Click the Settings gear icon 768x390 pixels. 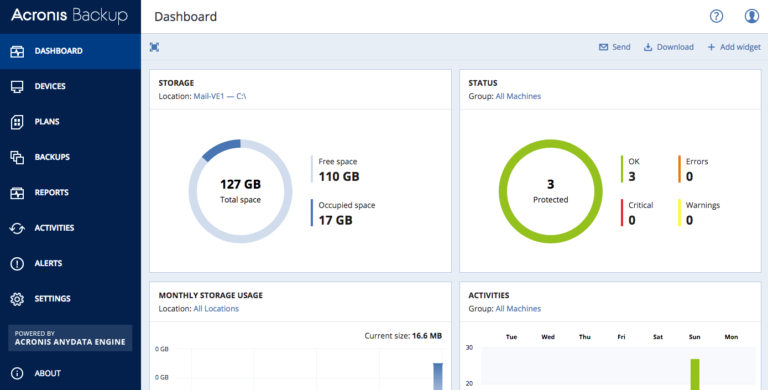pos(17,299)
